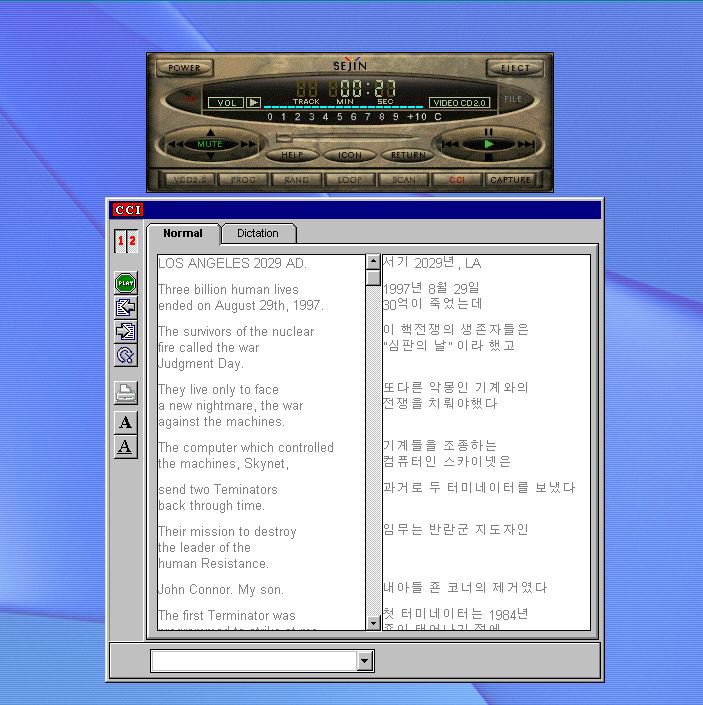Switch to the Dictation tab

click(x=258, y=233)
